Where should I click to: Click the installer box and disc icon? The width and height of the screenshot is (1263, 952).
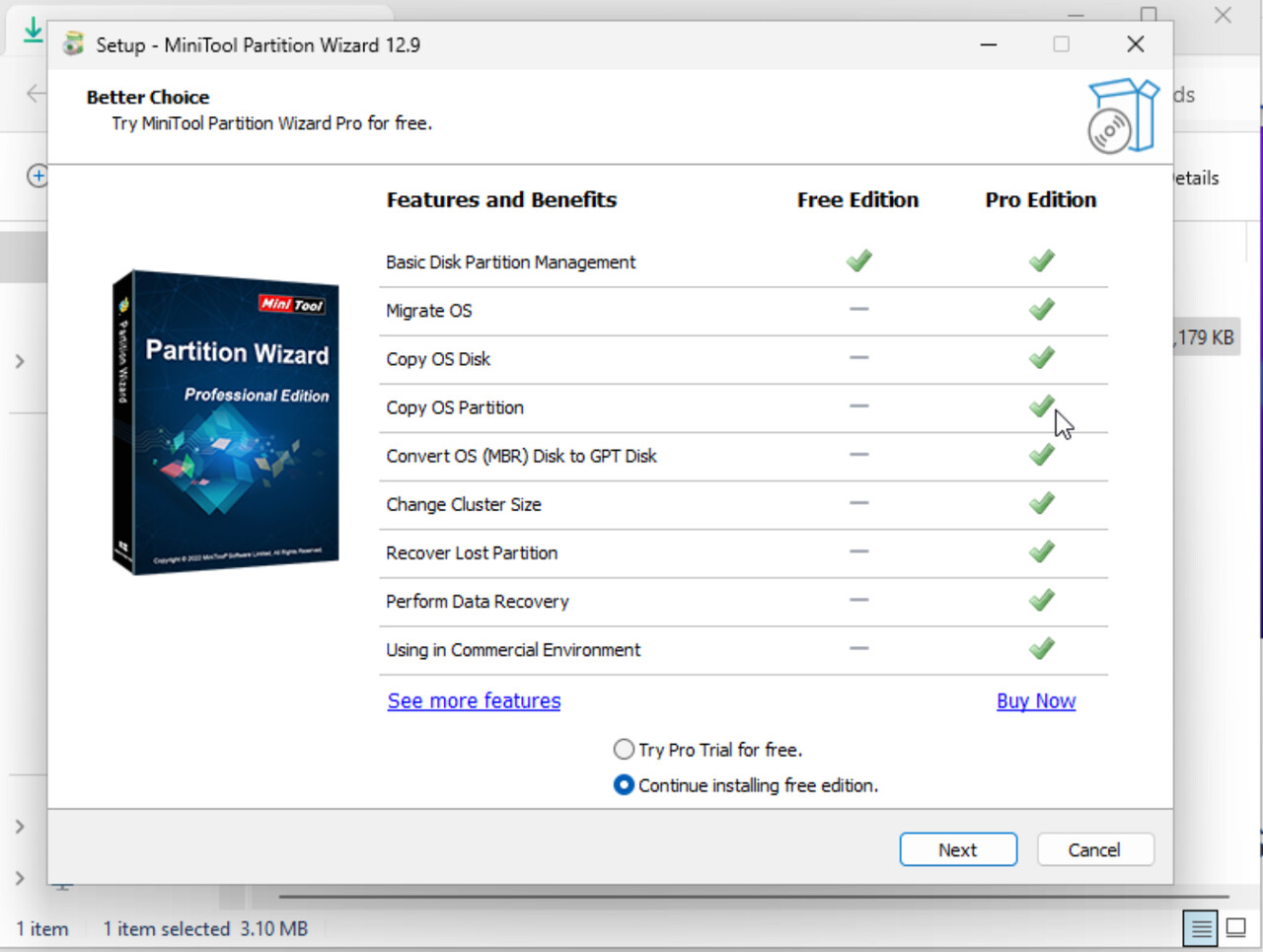[x=1123, y=116]
